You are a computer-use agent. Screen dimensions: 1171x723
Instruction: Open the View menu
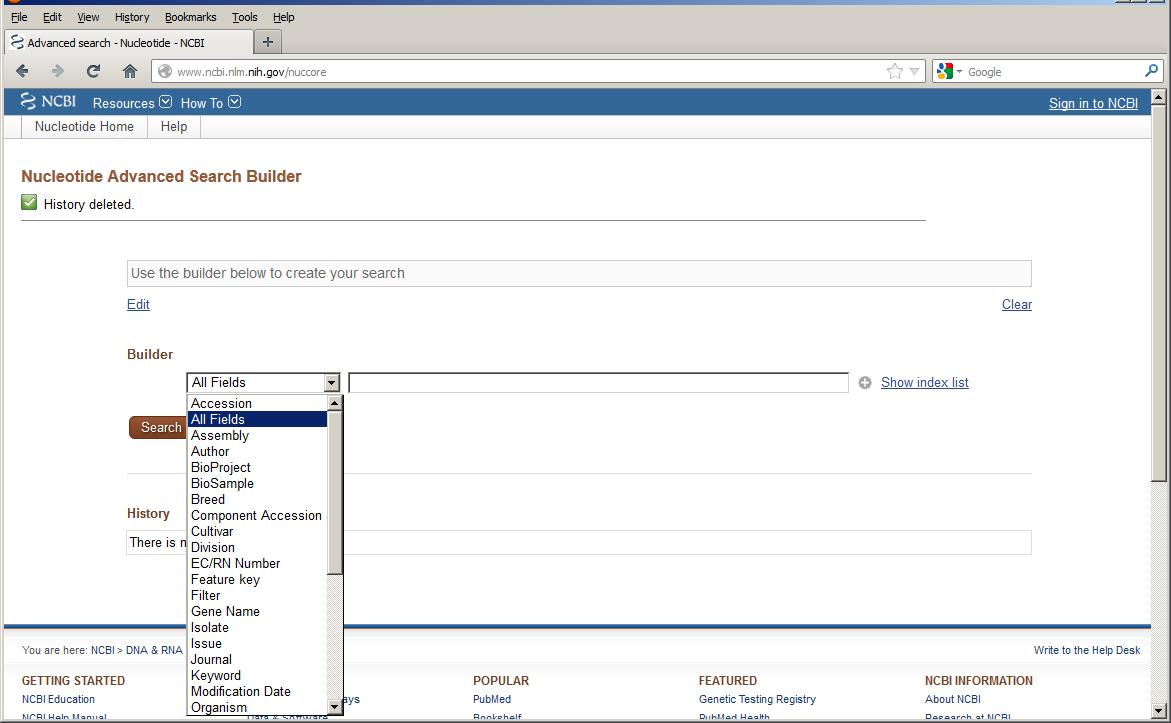pos(88,17)
